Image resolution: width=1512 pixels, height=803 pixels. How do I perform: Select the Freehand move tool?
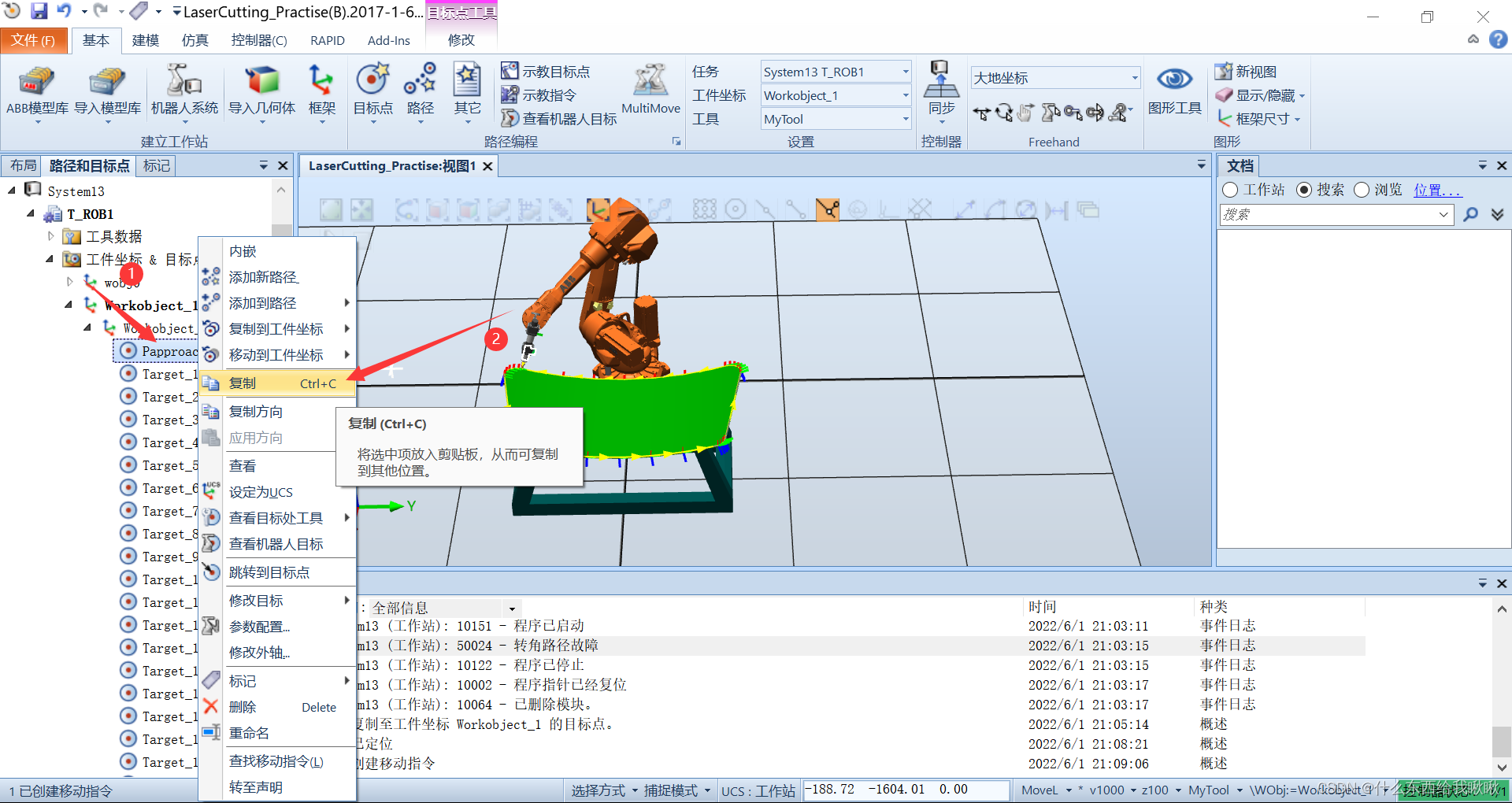981,113
